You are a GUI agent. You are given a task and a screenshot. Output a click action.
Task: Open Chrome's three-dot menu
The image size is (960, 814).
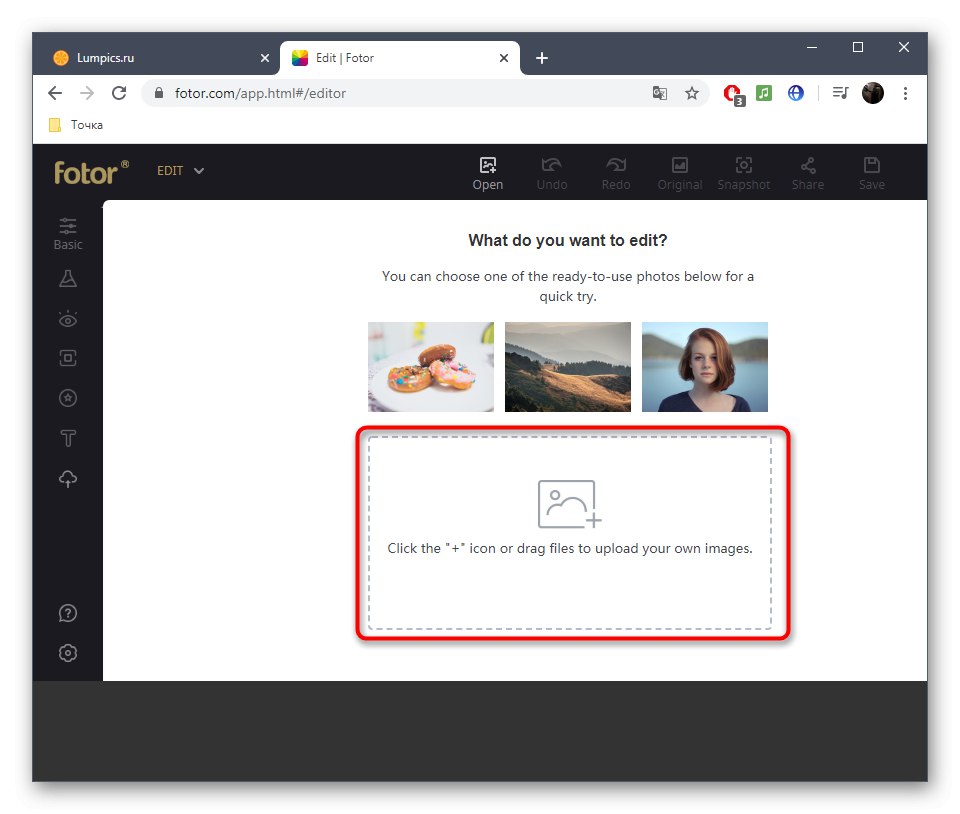(x=906, y=92)
